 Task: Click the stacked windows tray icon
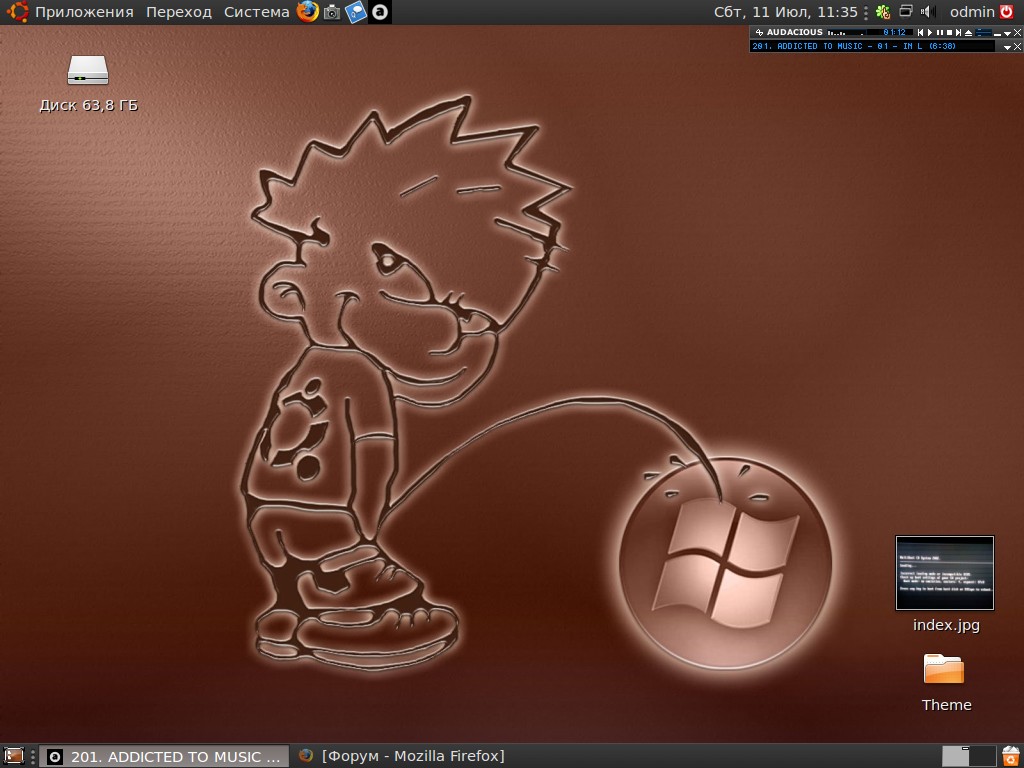pos(906,11)
